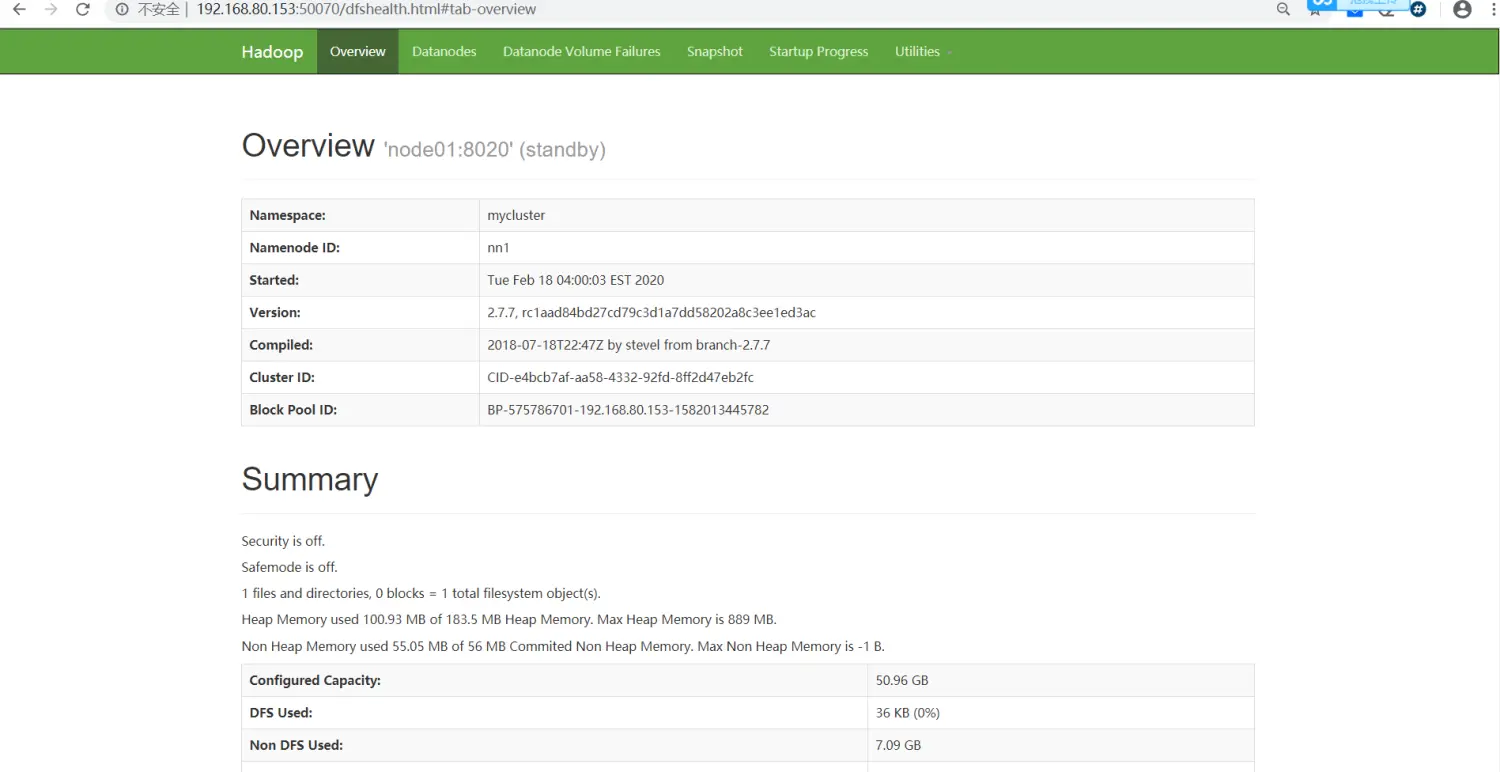Go back with the browser back arrow

[19, 9]
